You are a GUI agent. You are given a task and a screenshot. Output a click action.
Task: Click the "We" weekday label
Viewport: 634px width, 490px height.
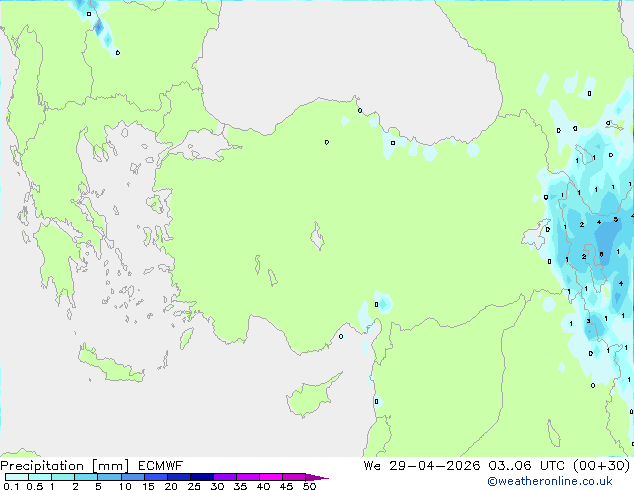click(x=372, y=466)
